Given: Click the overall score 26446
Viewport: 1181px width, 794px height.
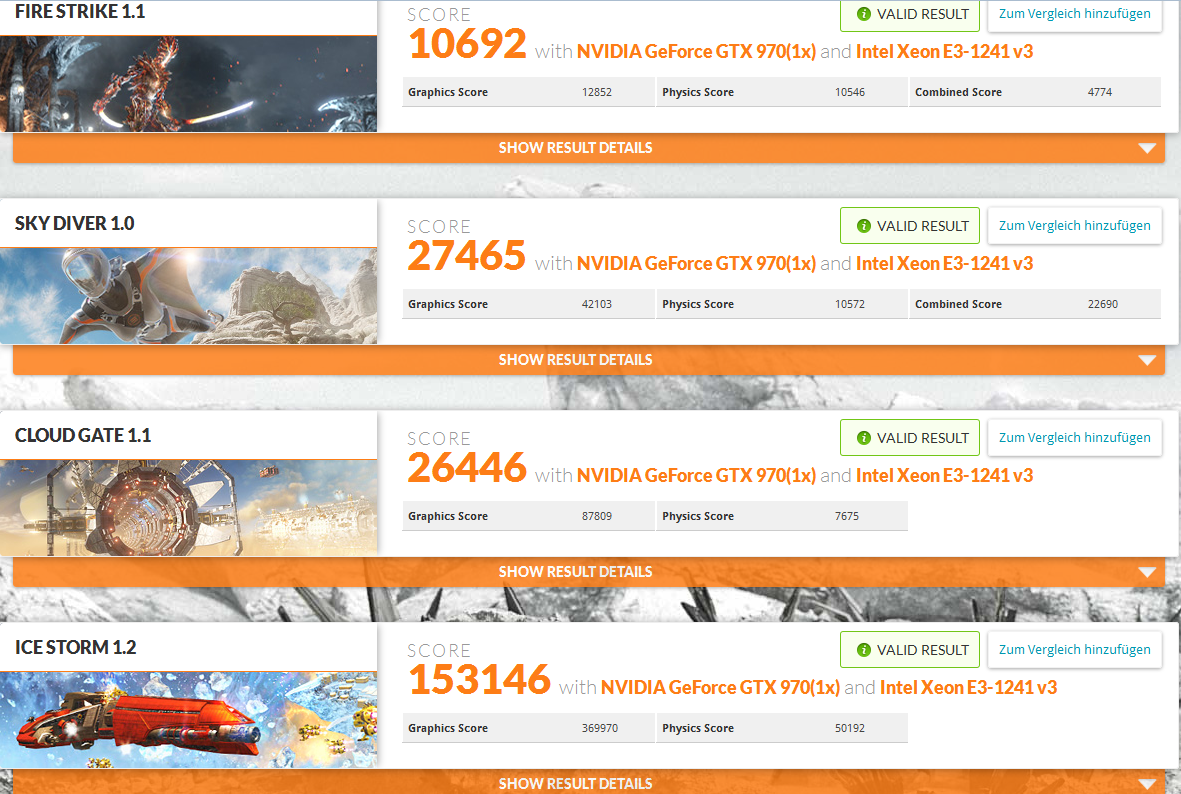Looking at the screenshot, I should coord(467,468).
